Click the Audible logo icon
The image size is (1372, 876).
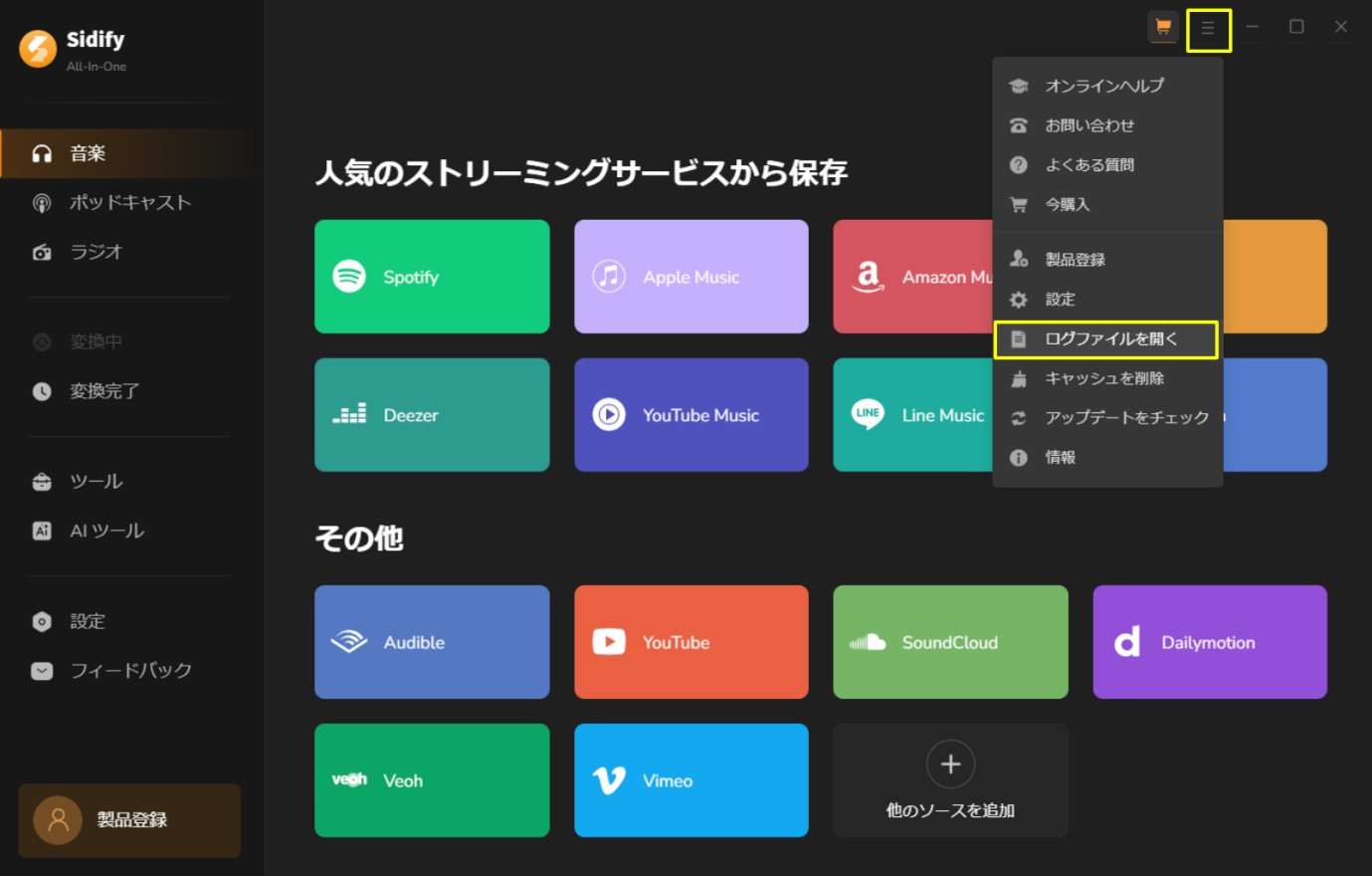click(349, 642)
